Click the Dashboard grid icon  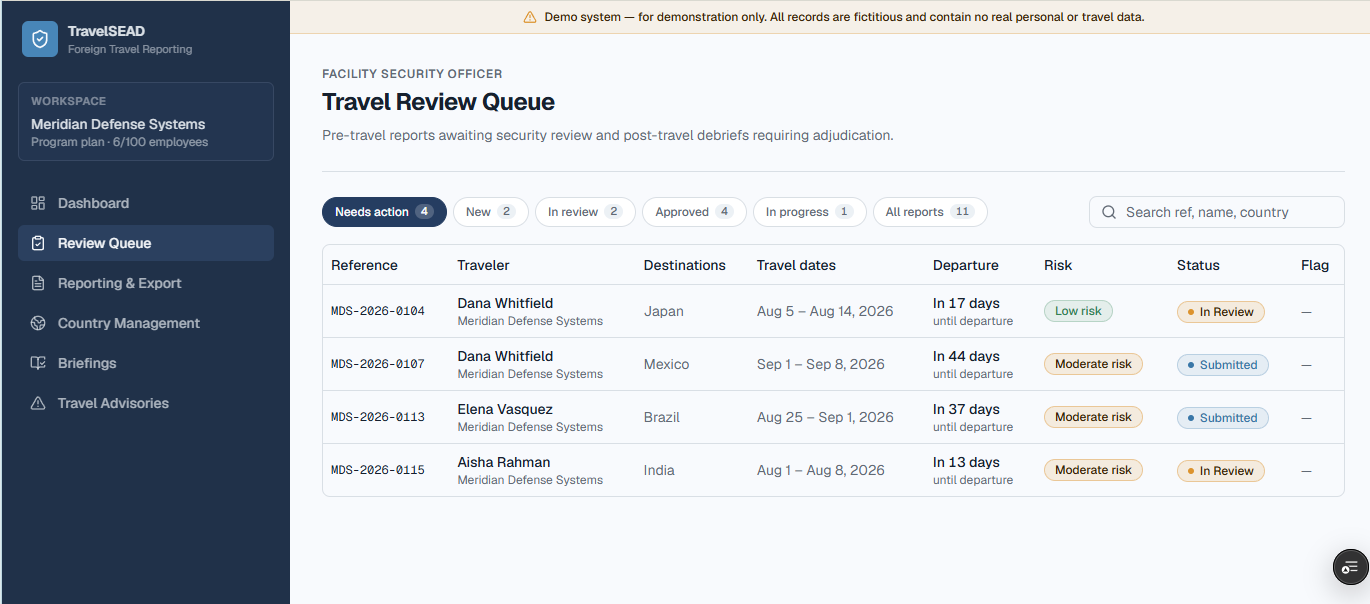click(x=38, y=203)
